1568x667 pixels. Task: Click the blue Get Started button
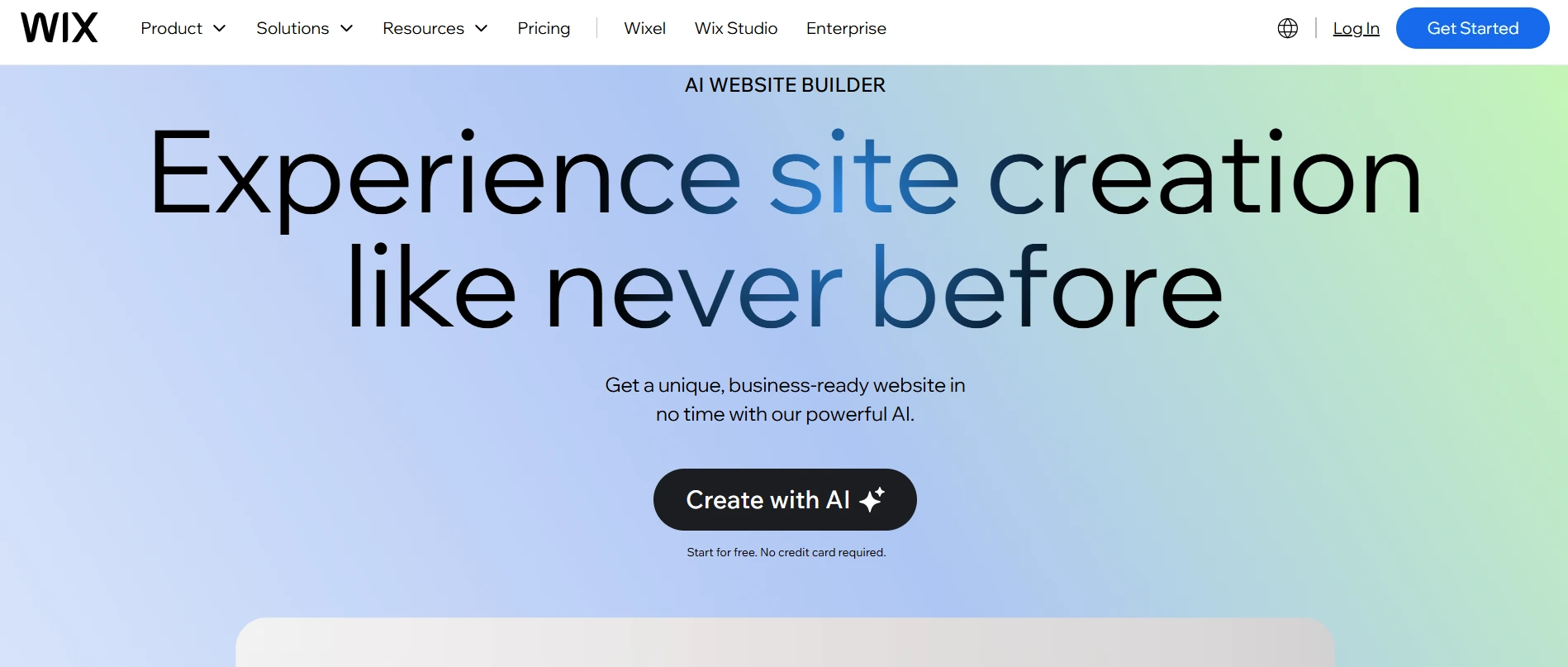[x=1472, y=28]
